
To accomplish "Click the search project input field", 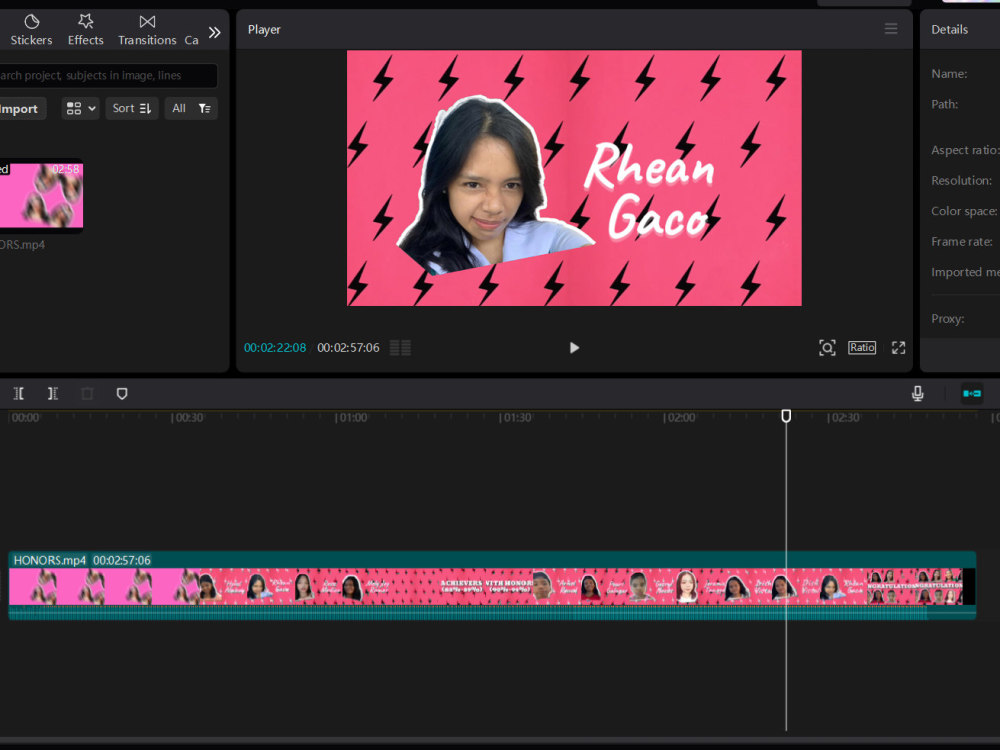I will click(108, 75).
